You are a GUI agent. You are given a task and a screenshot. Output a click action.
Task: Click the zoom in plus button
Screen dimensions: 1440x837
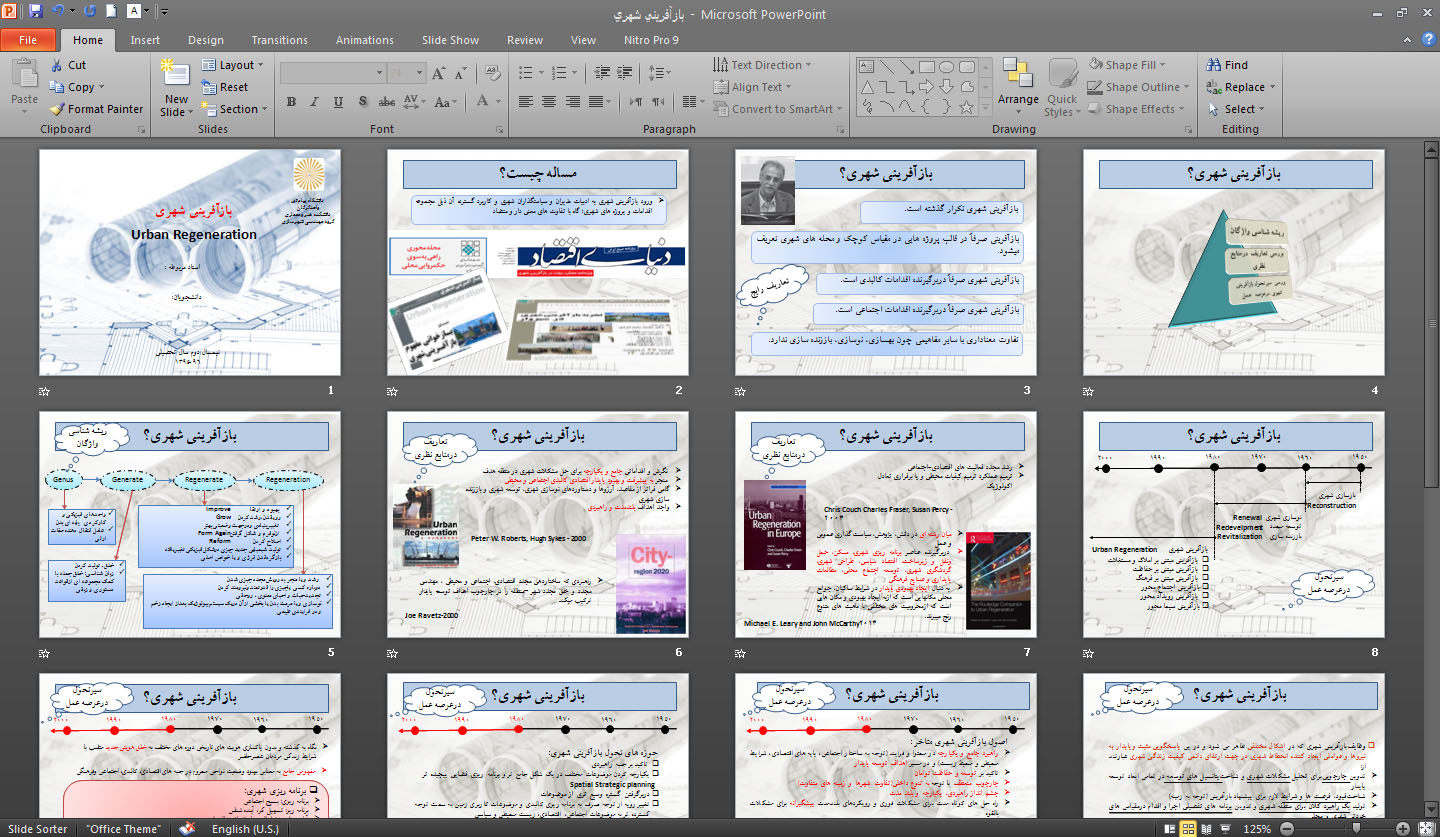(1402, 829)
